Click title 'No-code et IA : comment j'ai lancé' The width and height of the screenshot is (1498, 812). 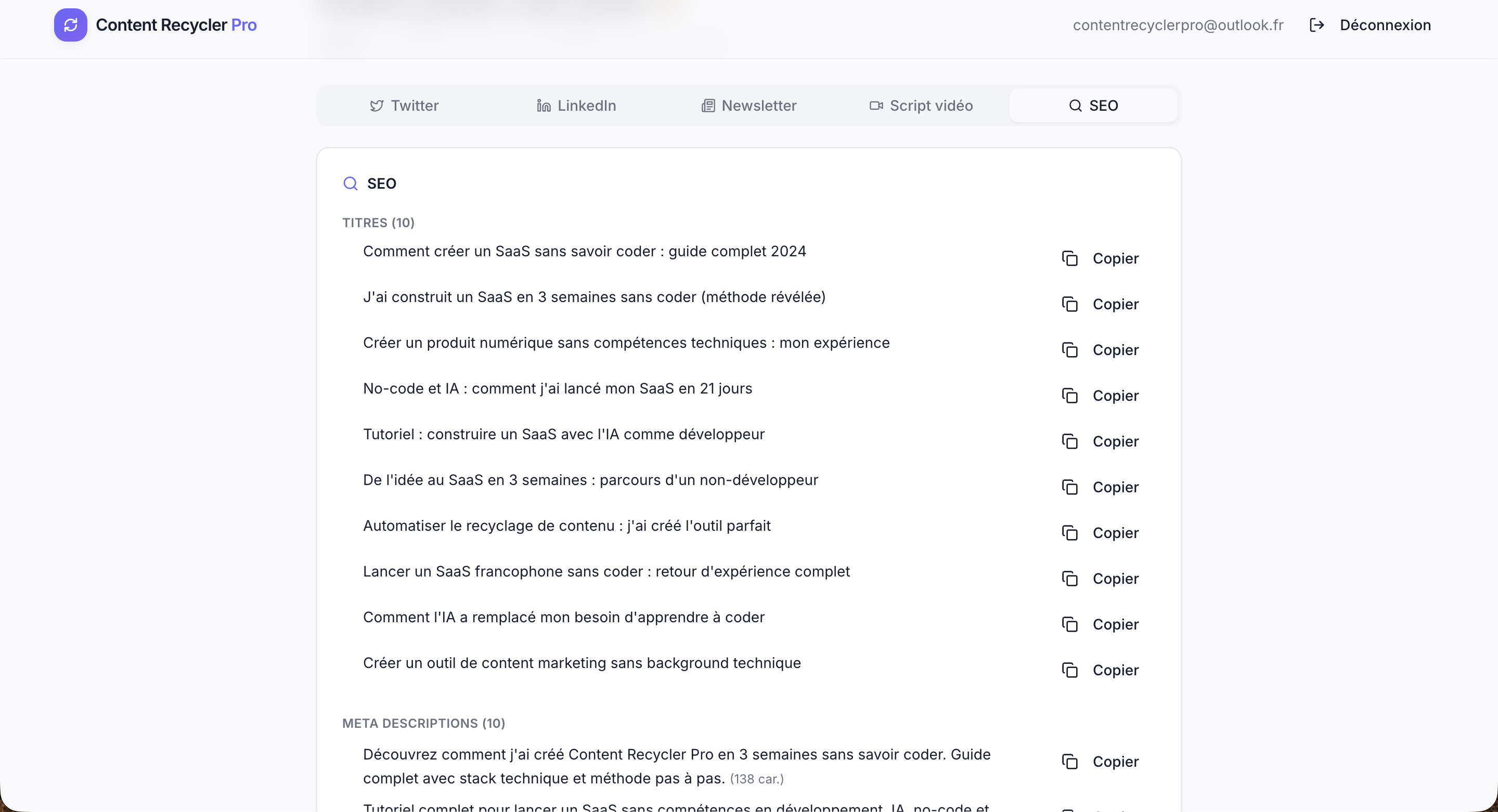point(558,388)
